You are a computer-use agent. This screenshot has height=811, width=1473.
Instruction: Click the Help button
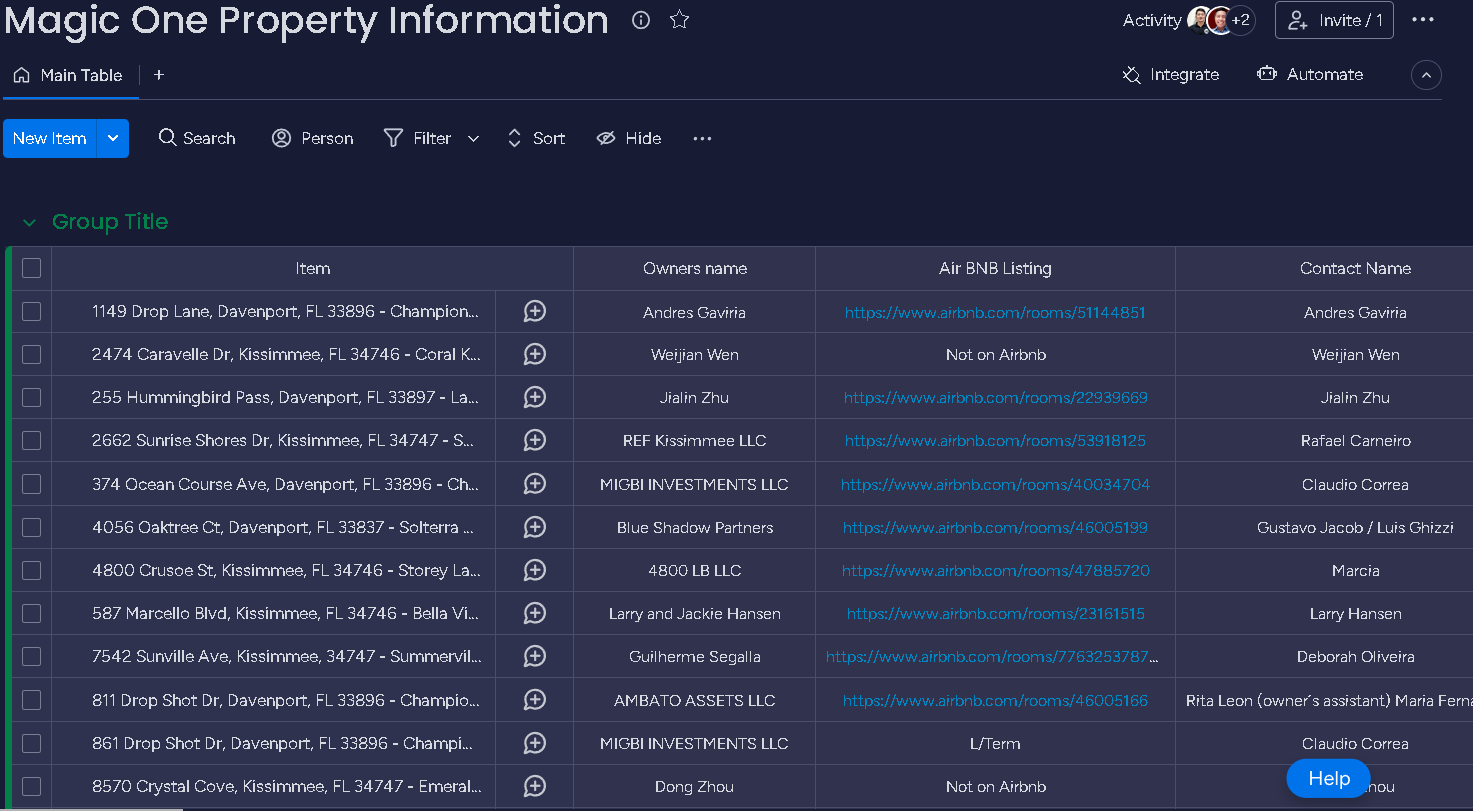click(1328, 779)
